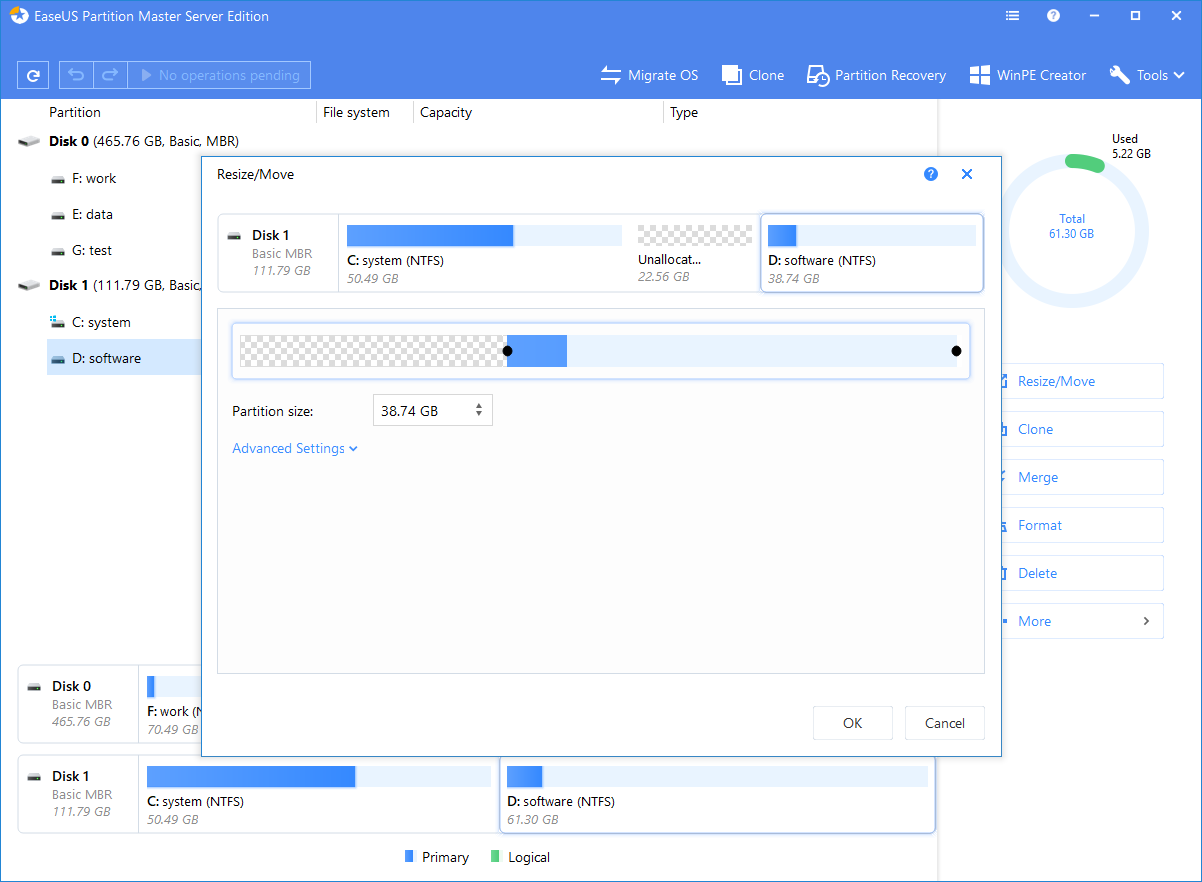Select the Clone icon in the toolbar

732,74
